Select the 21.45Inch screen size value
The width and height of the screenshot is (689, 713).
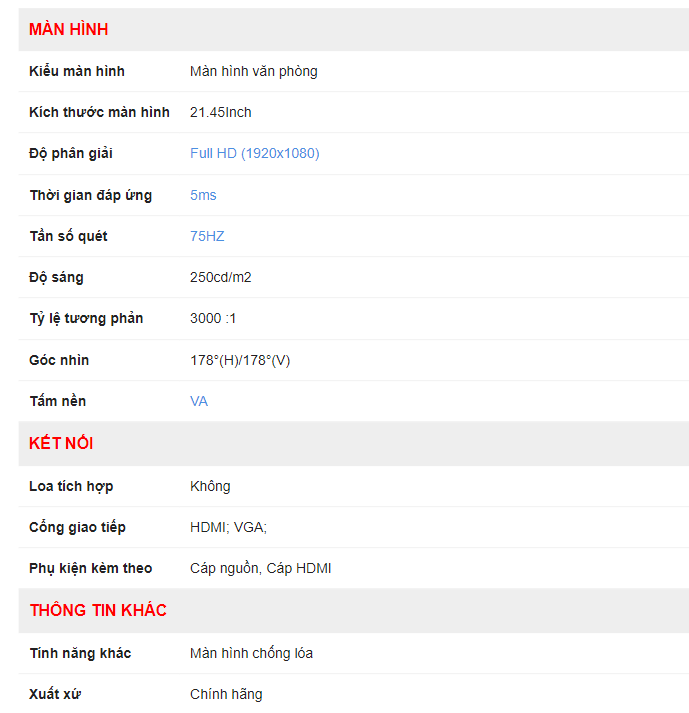[221, 112]
